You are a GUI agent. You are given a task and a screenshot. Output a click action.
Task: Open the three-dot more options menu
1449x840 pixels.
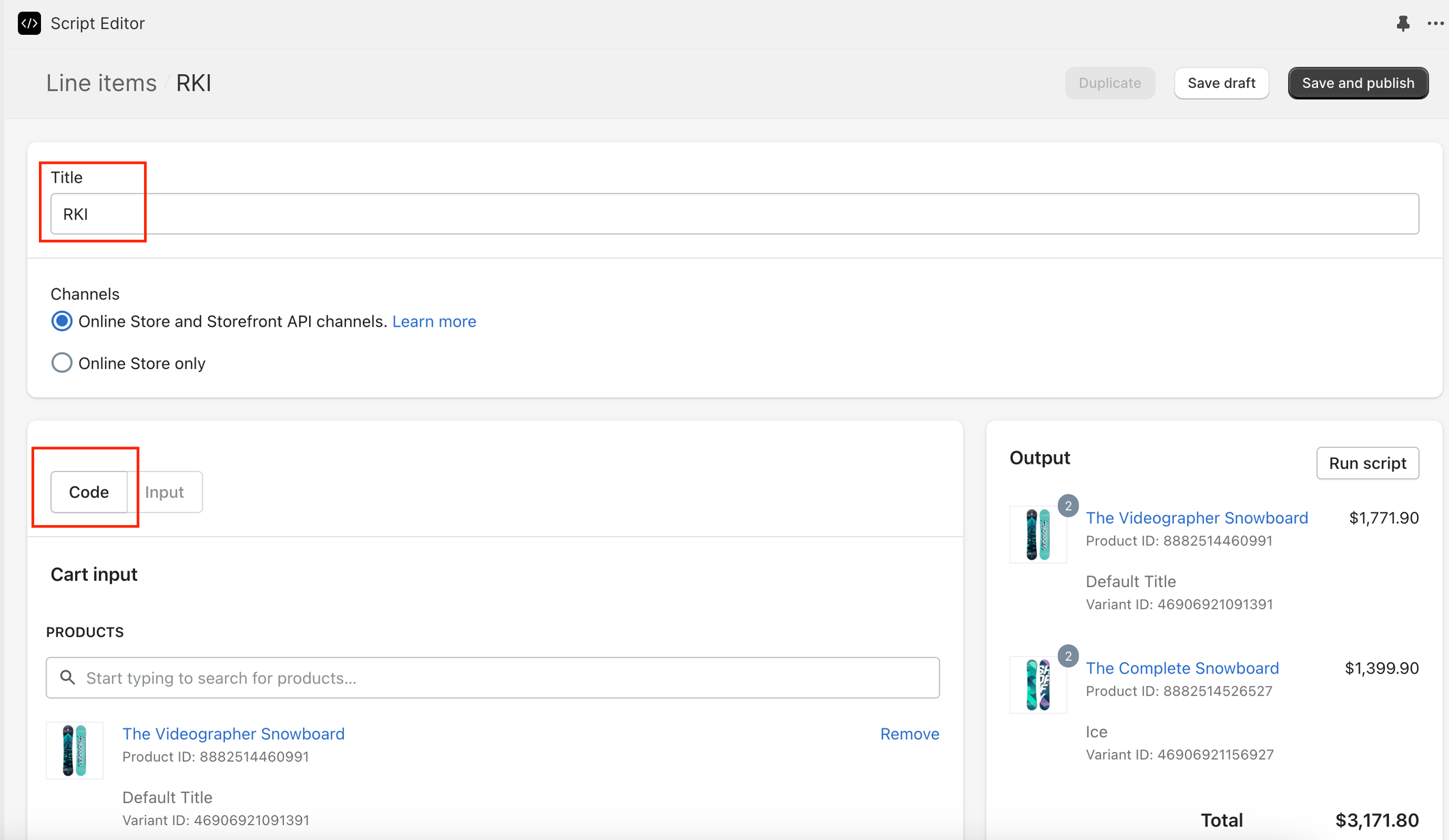point(1435,23)
